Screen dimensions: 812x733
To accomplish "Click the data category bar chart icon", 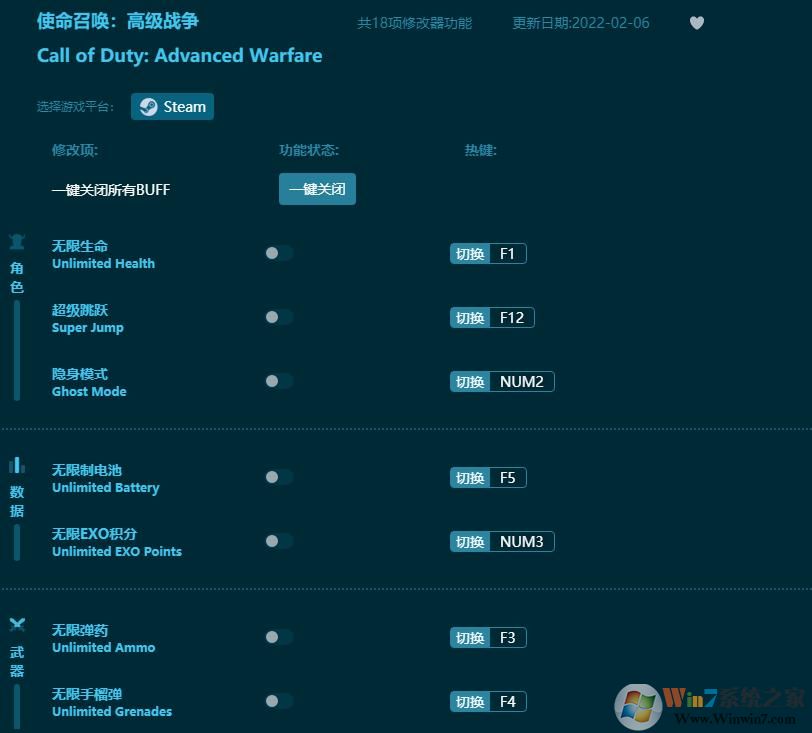I will pos(17,465).
